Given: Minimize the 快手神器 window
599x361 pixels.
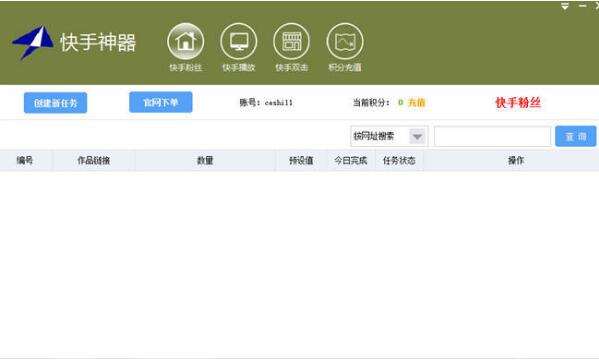Looking at the screenshot, I should click(582, 6).
